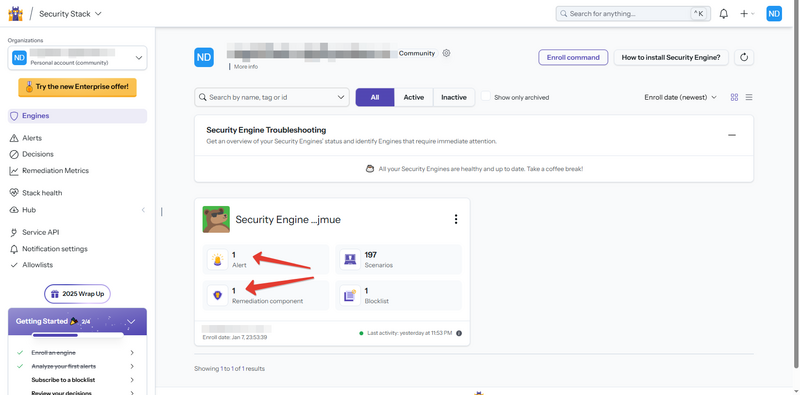Screen dimensions: 800x395
Task: Select the All filter tab
Action: (x=374, y=97)
